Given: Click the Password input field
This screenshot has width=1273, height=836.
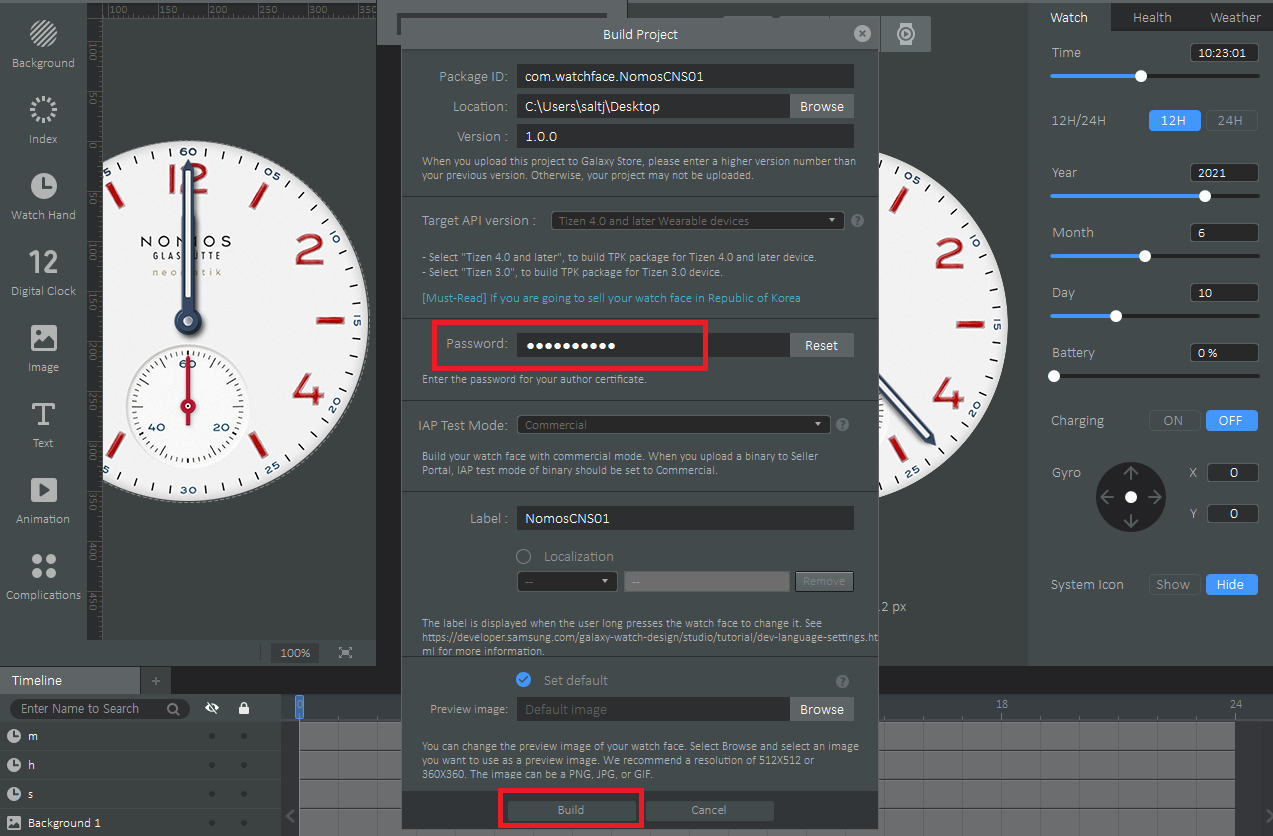Looking at the screenshot, I should pyautogui.click(x=653, y=345).
